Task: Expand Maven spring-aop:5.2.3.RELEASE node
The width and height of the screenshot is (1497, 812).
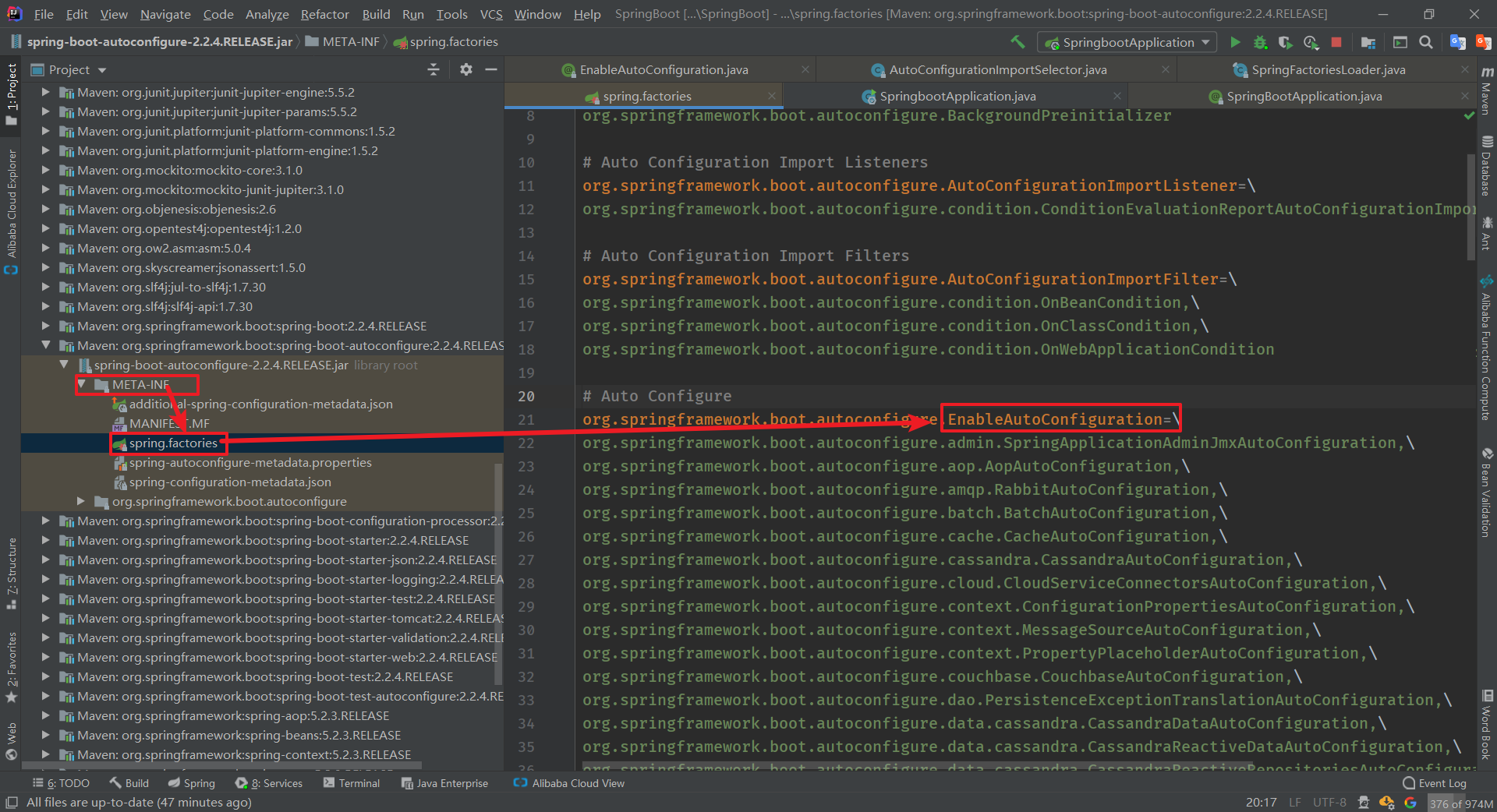Action: point(45,715)
